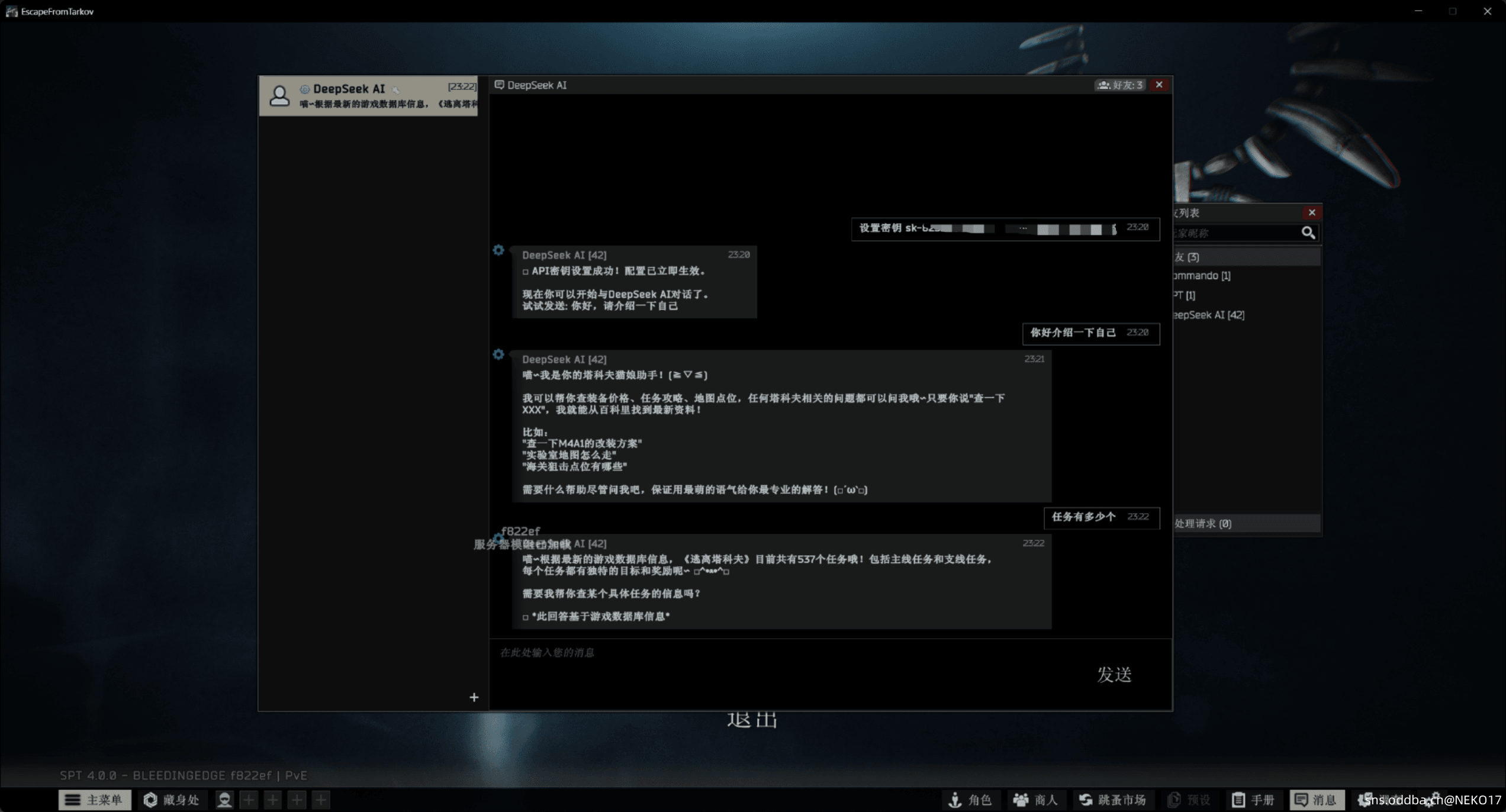Collapse the Friends (3) group header
The height and width of the screenshot is (812, 1506).
click(1247, 257)
